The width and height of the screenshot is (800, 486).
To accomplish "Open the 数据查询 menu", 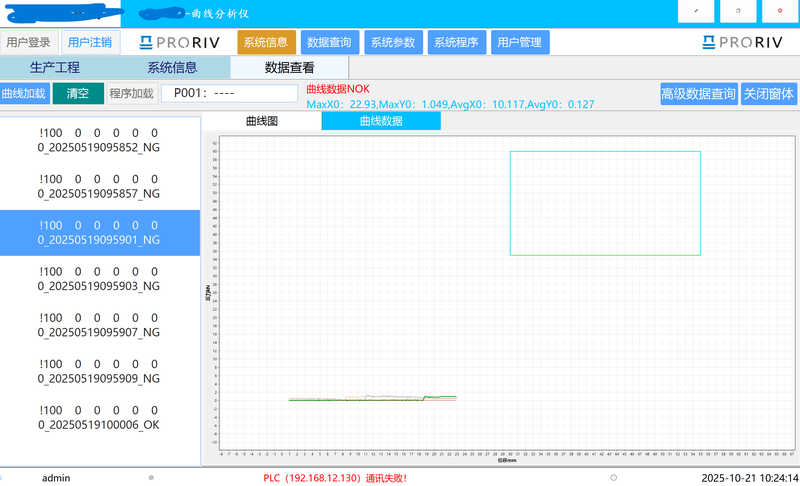I will pos(329,42).
